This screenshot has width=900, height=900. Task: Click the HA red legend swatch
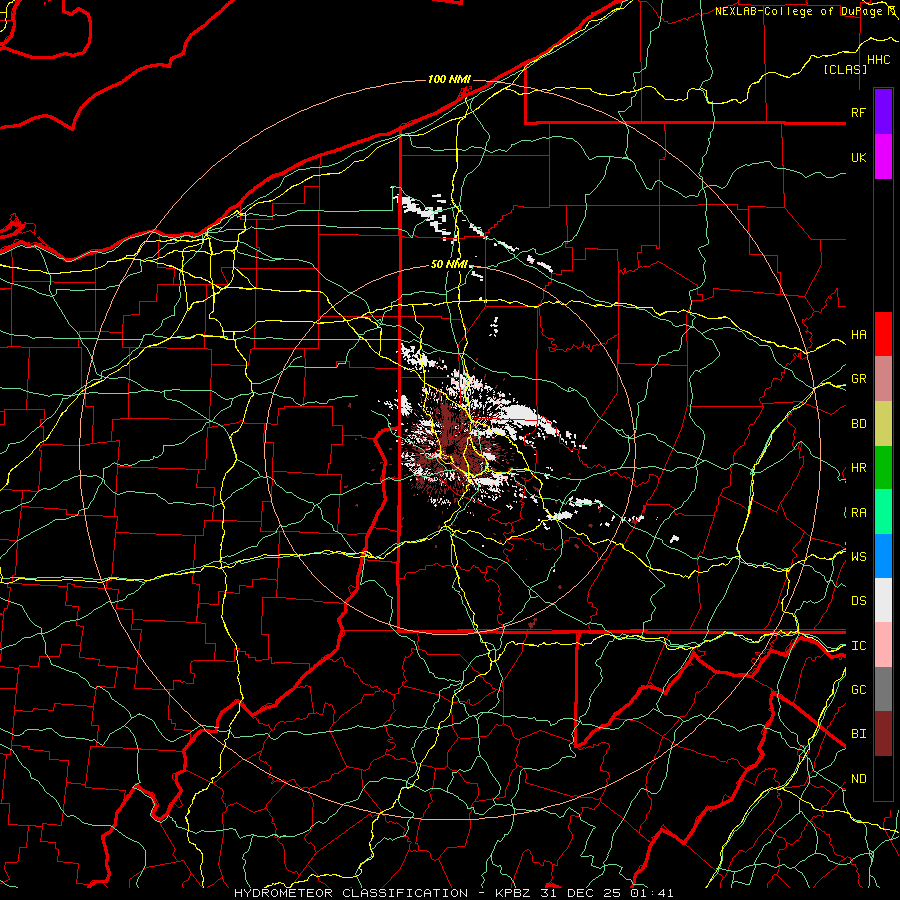[883, 334]
